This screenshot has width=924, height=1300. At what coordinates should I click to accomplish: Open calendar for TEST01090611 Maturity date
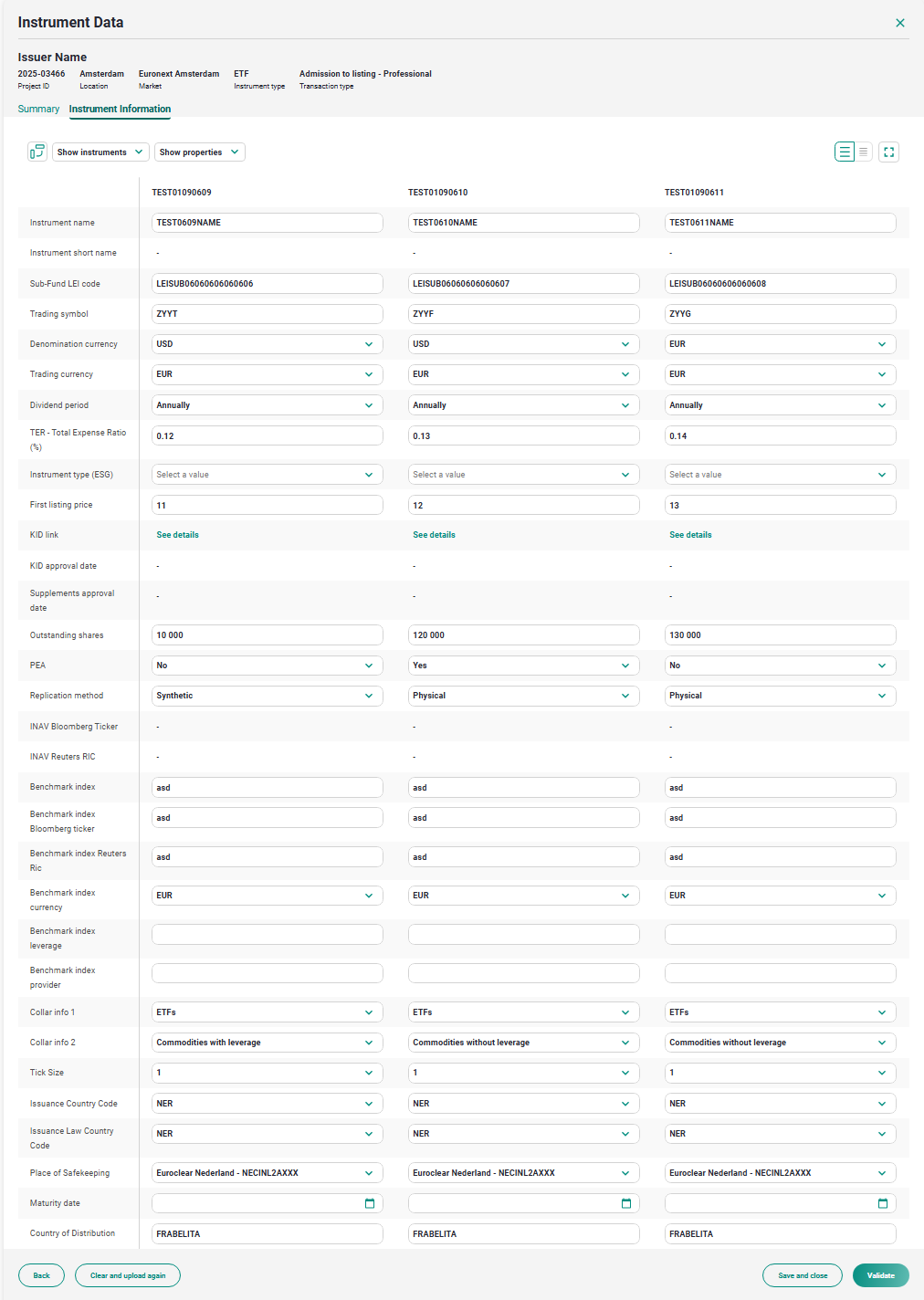883,1203
